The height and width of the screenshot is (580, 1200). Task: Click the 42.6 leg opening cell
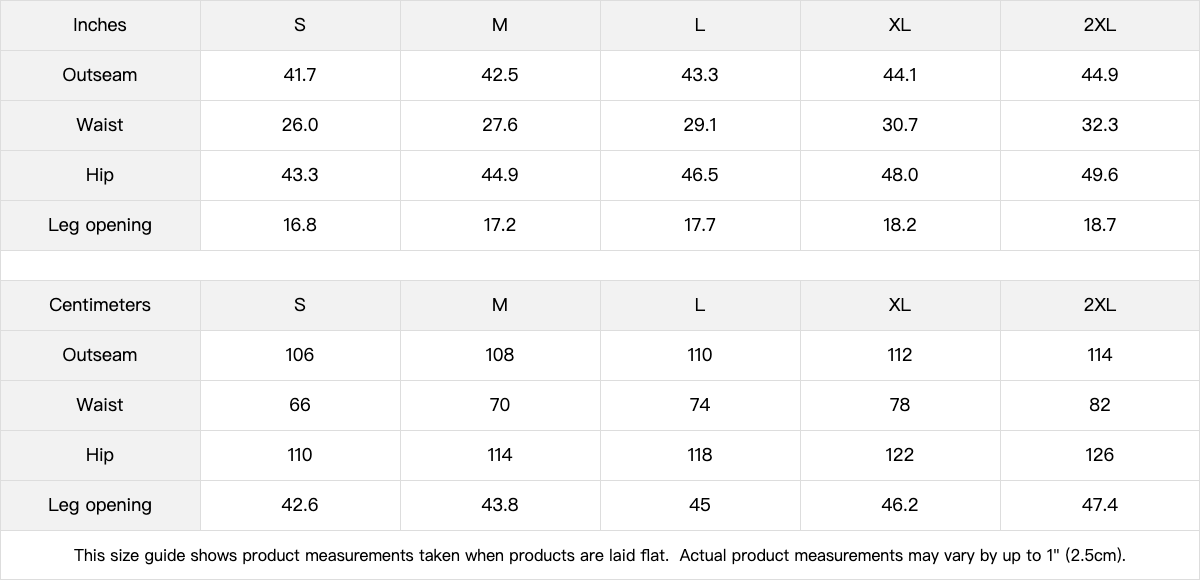[x=300, y=505]
